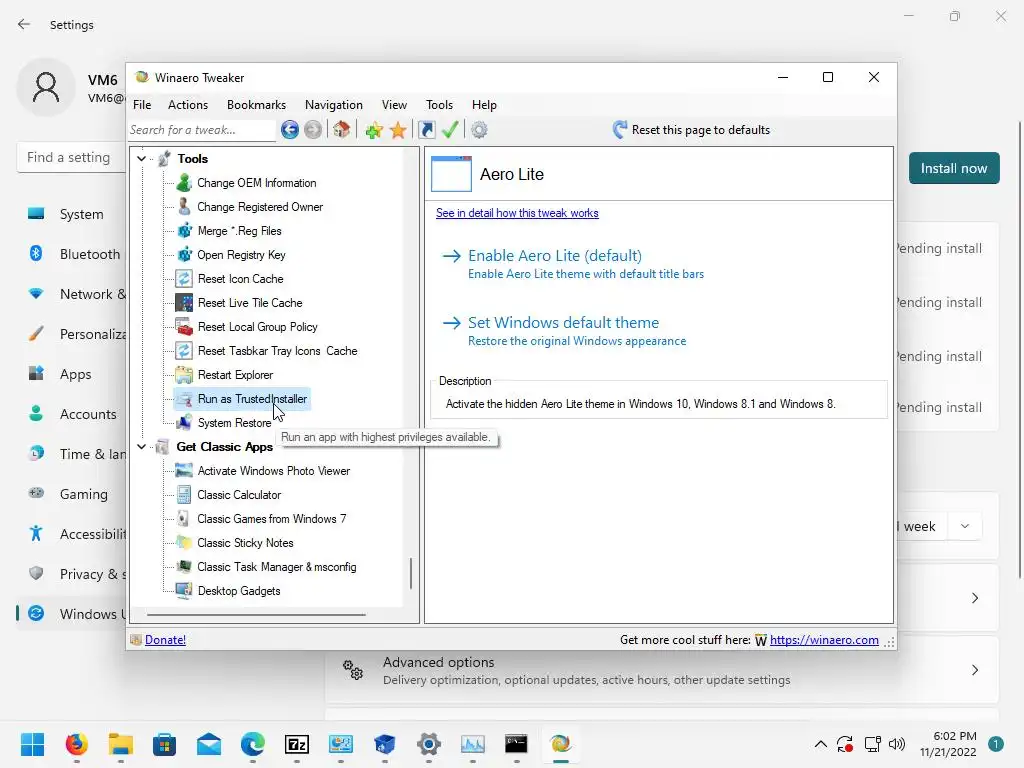Select Classic Calculator
The width and height of the screenshot is (1024, 768).
pyautogui.click(x=239, y=495)
